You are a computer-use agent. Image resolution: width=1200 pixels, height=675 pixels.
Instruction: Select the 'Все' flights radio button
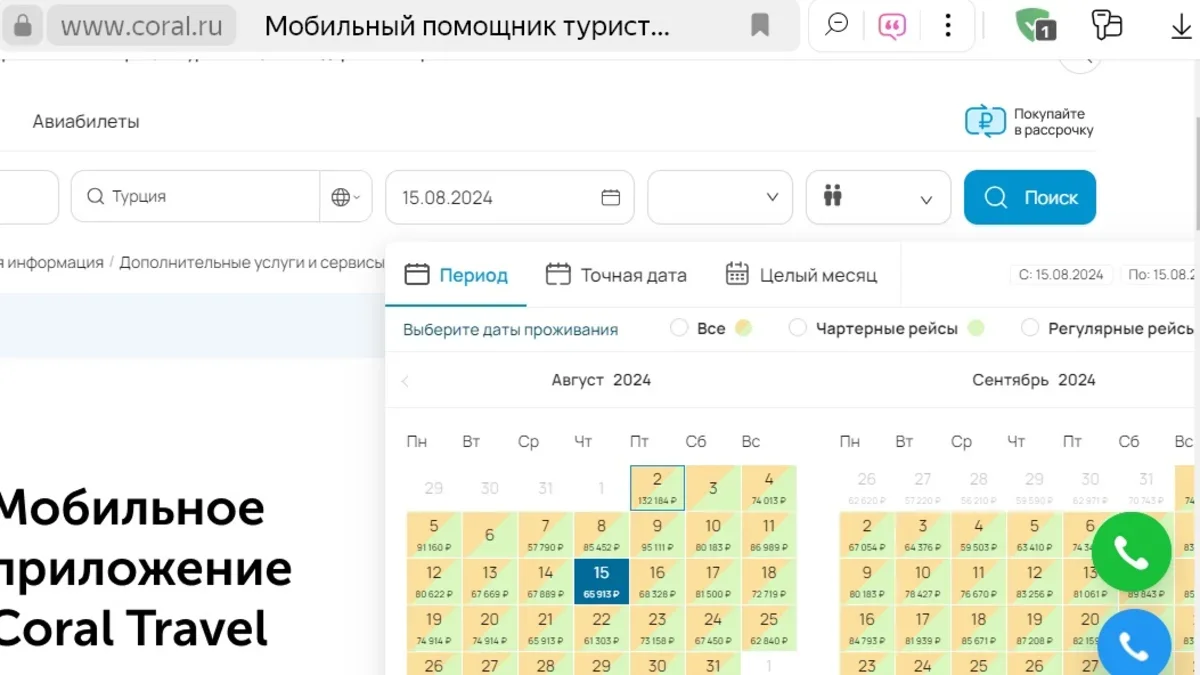click(x=680, y=328)
